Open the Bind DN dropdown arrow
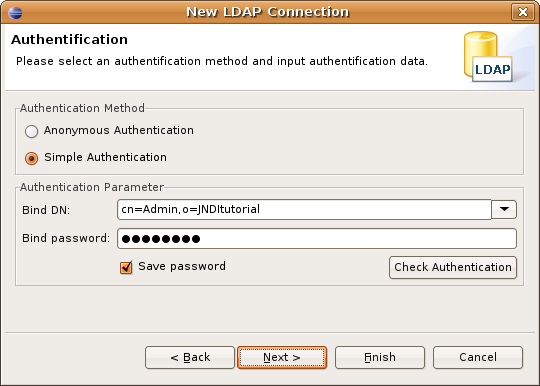 point(504,209)
